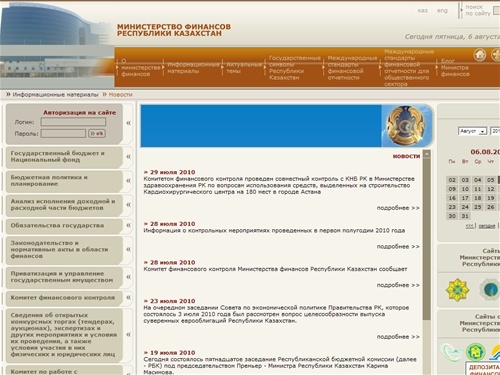Open the light teal swirl site logo
Image resolution: width=500 pixels, height=375 pixels.
pos(451,352)
